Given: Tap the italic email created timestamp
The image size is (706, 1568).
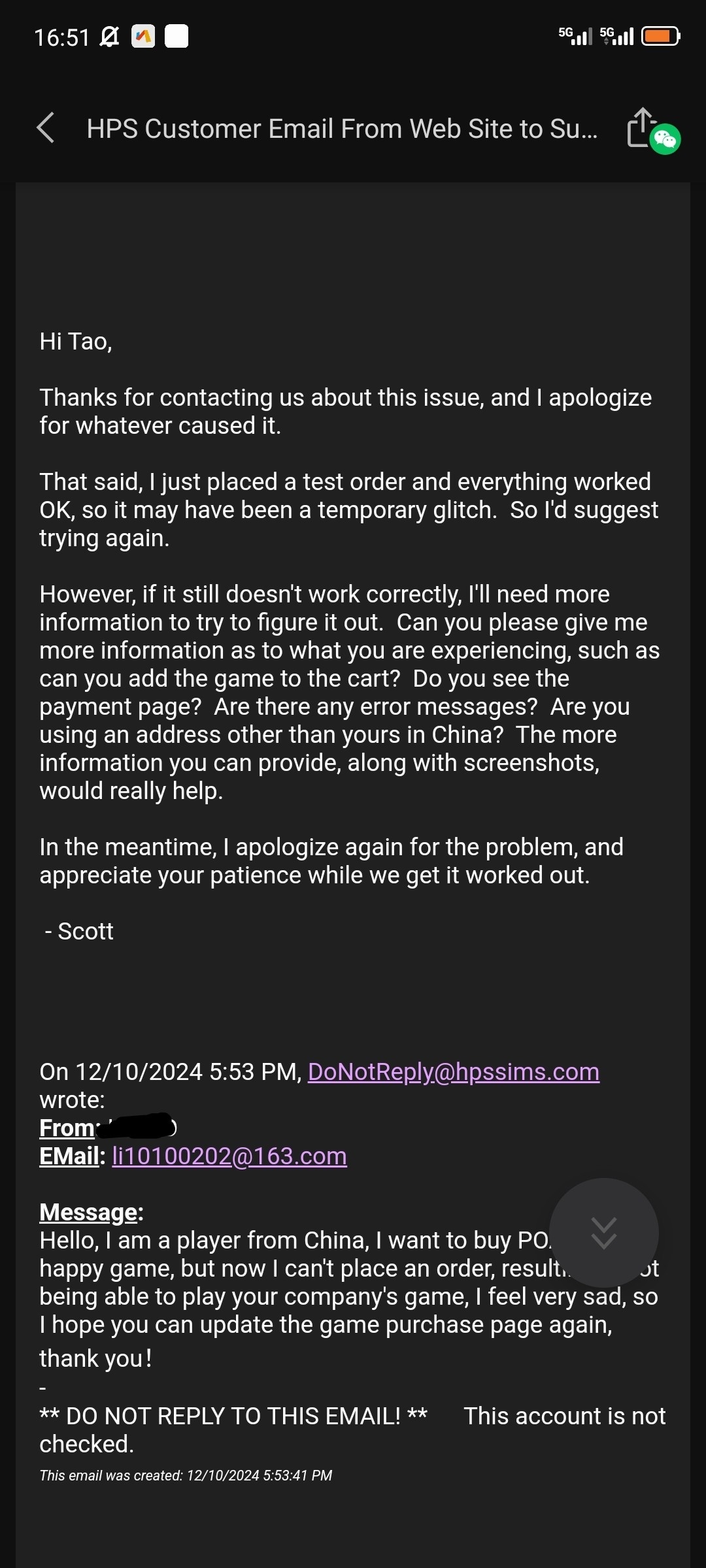Looking at the screenshot, I should (186, 1476).
